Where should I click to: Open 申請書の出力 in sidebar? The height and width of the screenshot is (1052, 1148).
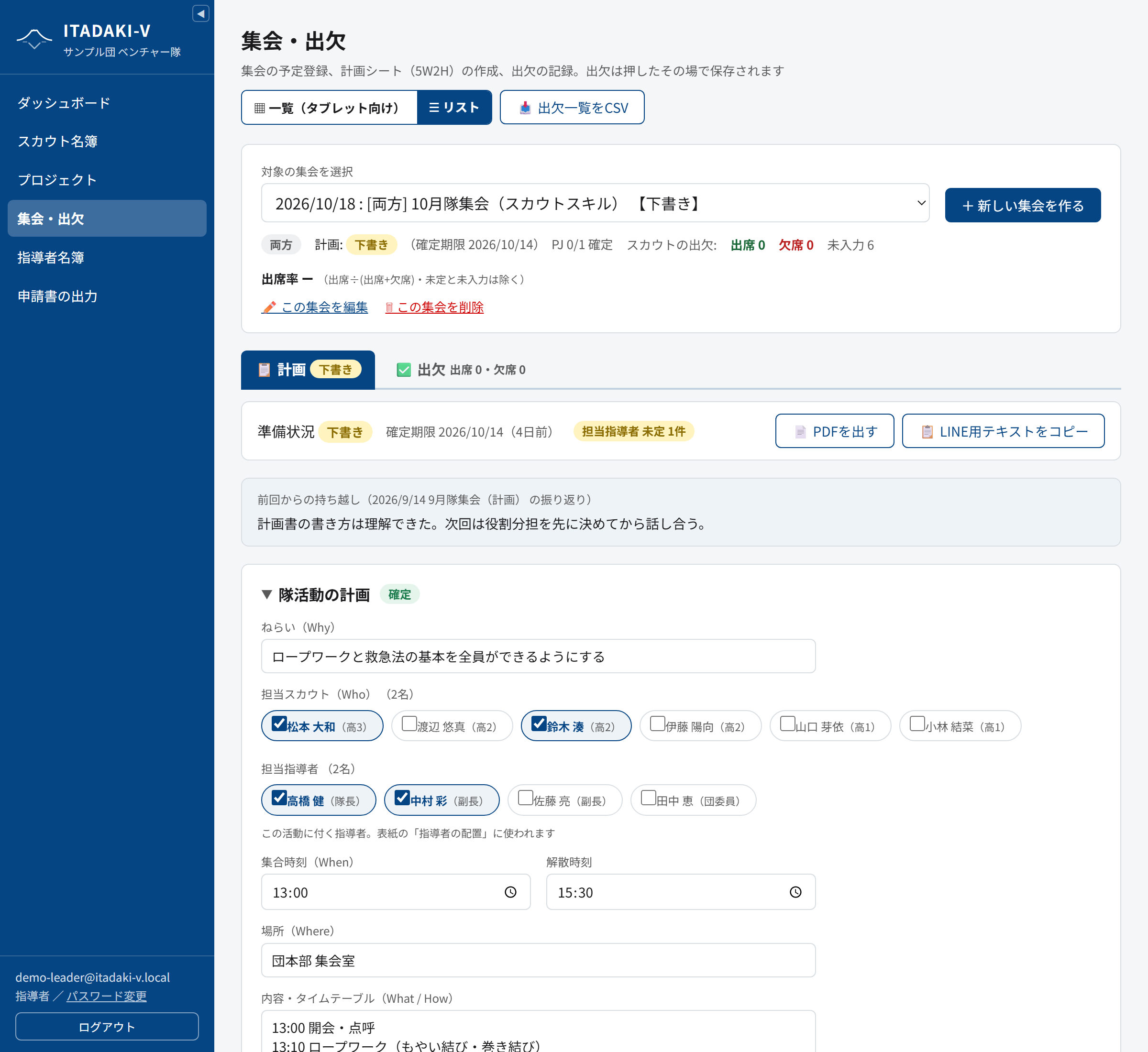[107, 296]
